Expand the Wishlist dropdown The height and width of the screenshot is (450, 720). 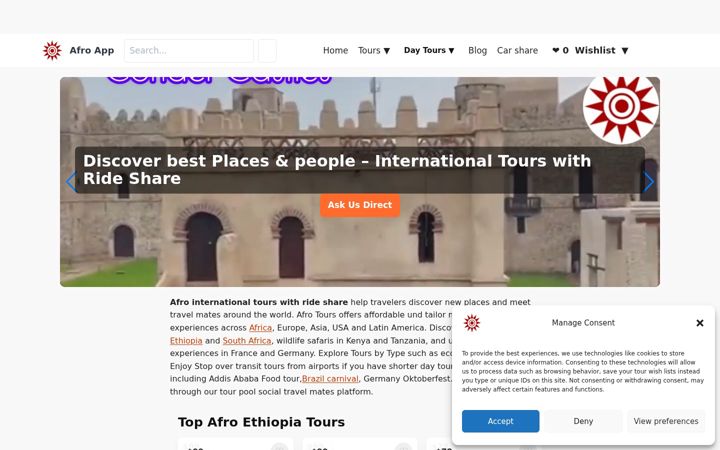[x=601, y=51]
